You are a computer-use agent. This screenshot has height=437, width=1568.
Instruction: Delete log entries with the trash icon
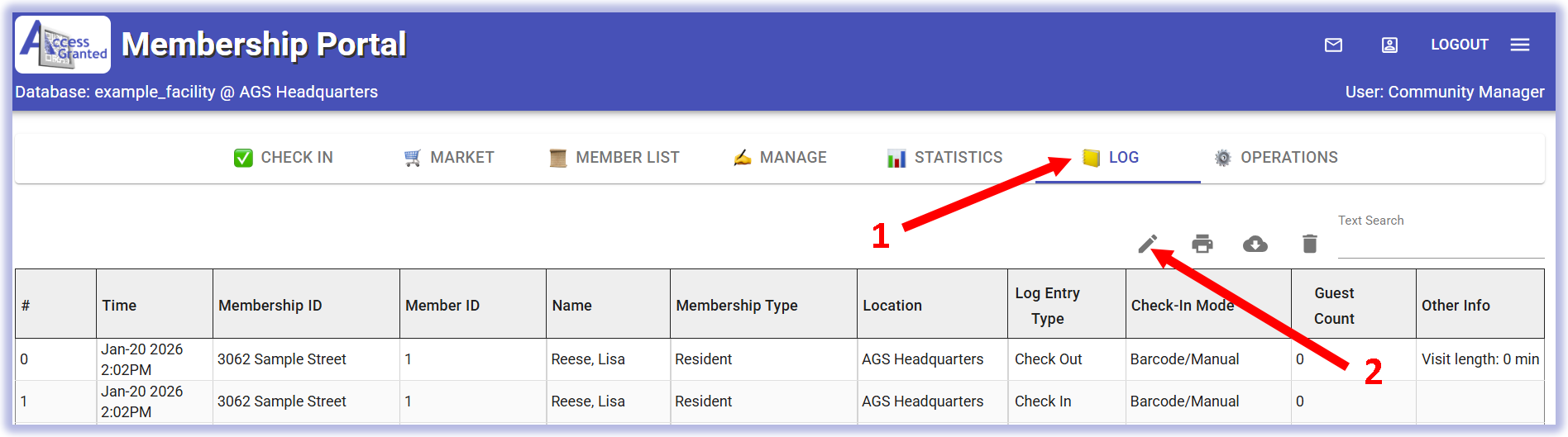[x=1309, y=245]
